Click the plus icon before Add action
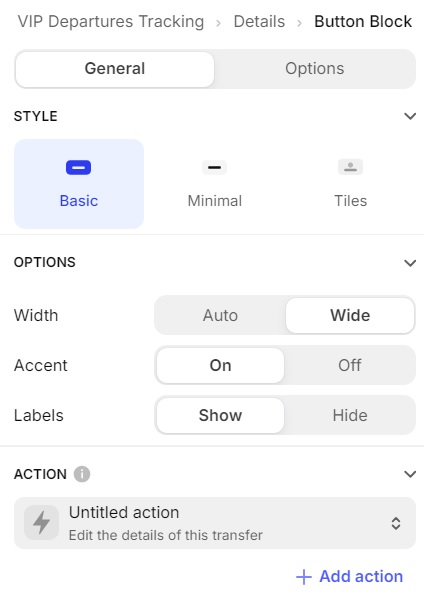 [304, 577]
